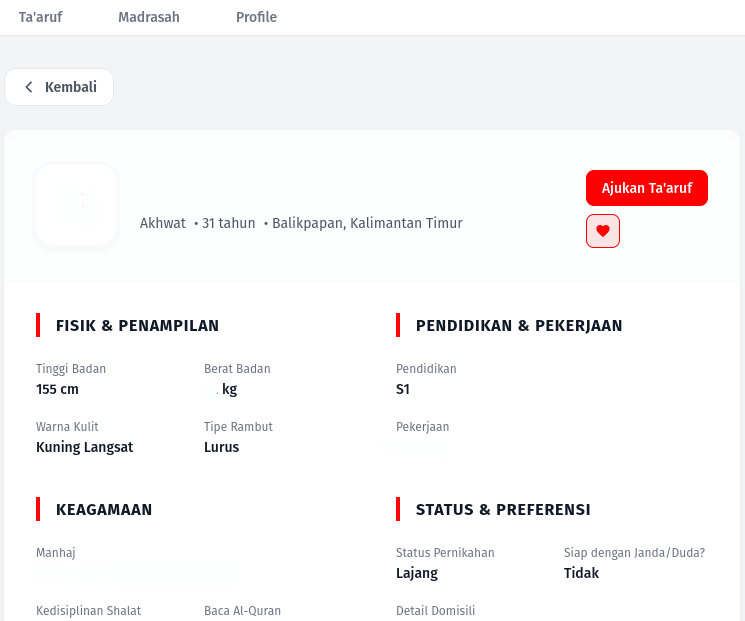This screenshot has height=621, width=745.
Task: Submit with the Ajukan Ta'aruf button
Action: (647, 188)
